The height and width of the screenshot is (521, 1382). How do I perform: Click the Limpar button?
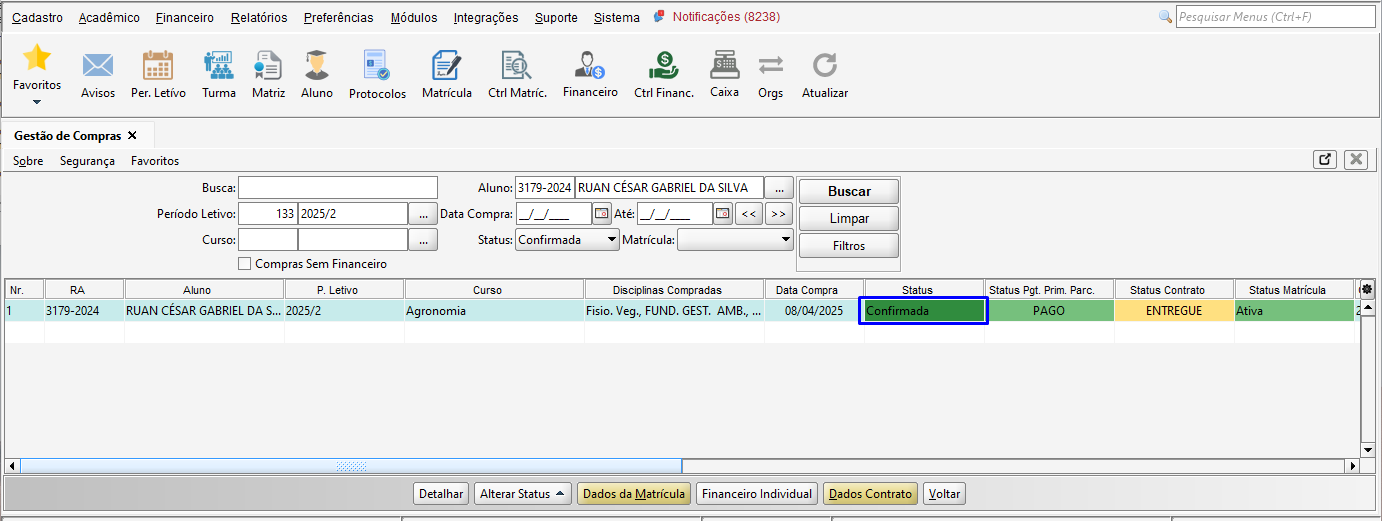click(849, 218)
